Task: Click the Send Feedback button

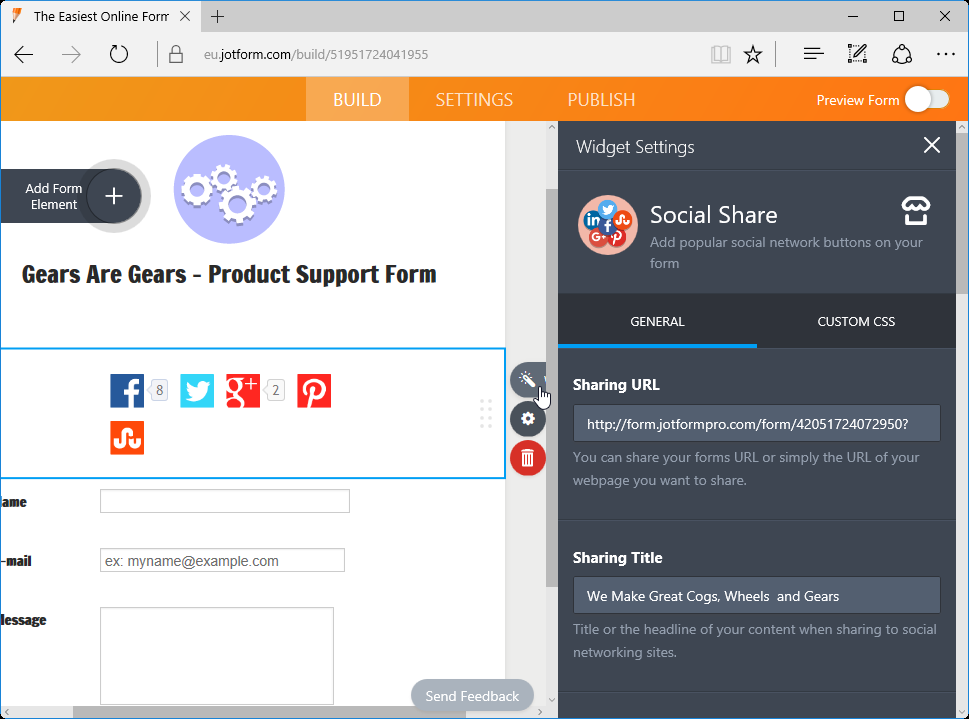Action: [x=471, y=695]
